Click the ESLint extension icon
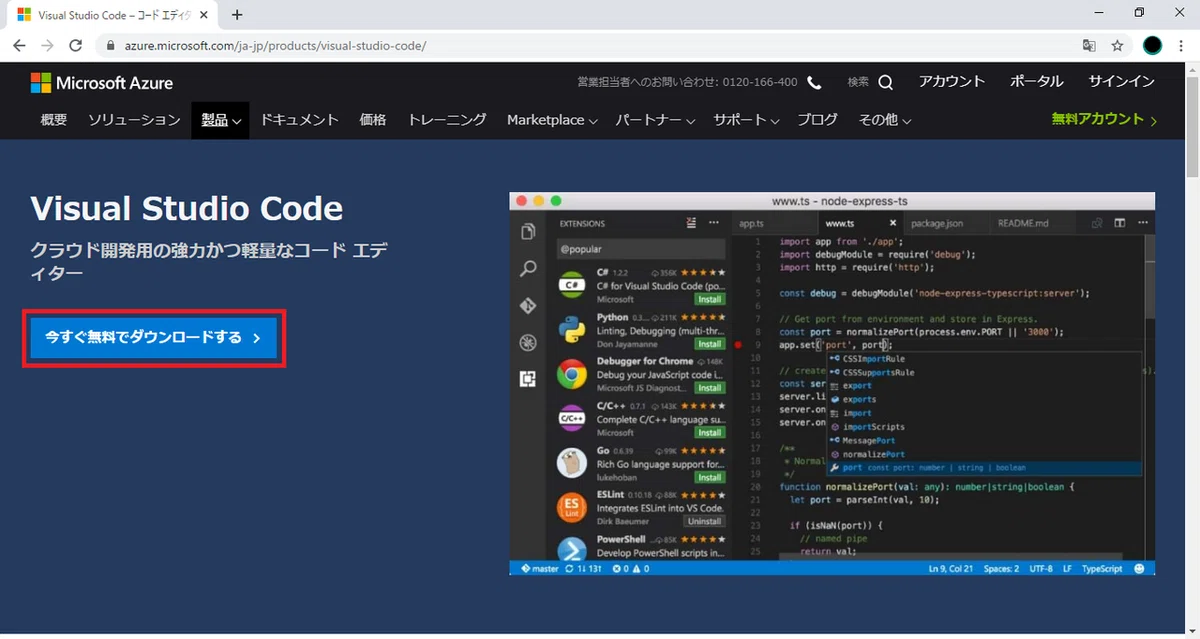The height and width of the screenshot is (639, 1200). [572, 507]
